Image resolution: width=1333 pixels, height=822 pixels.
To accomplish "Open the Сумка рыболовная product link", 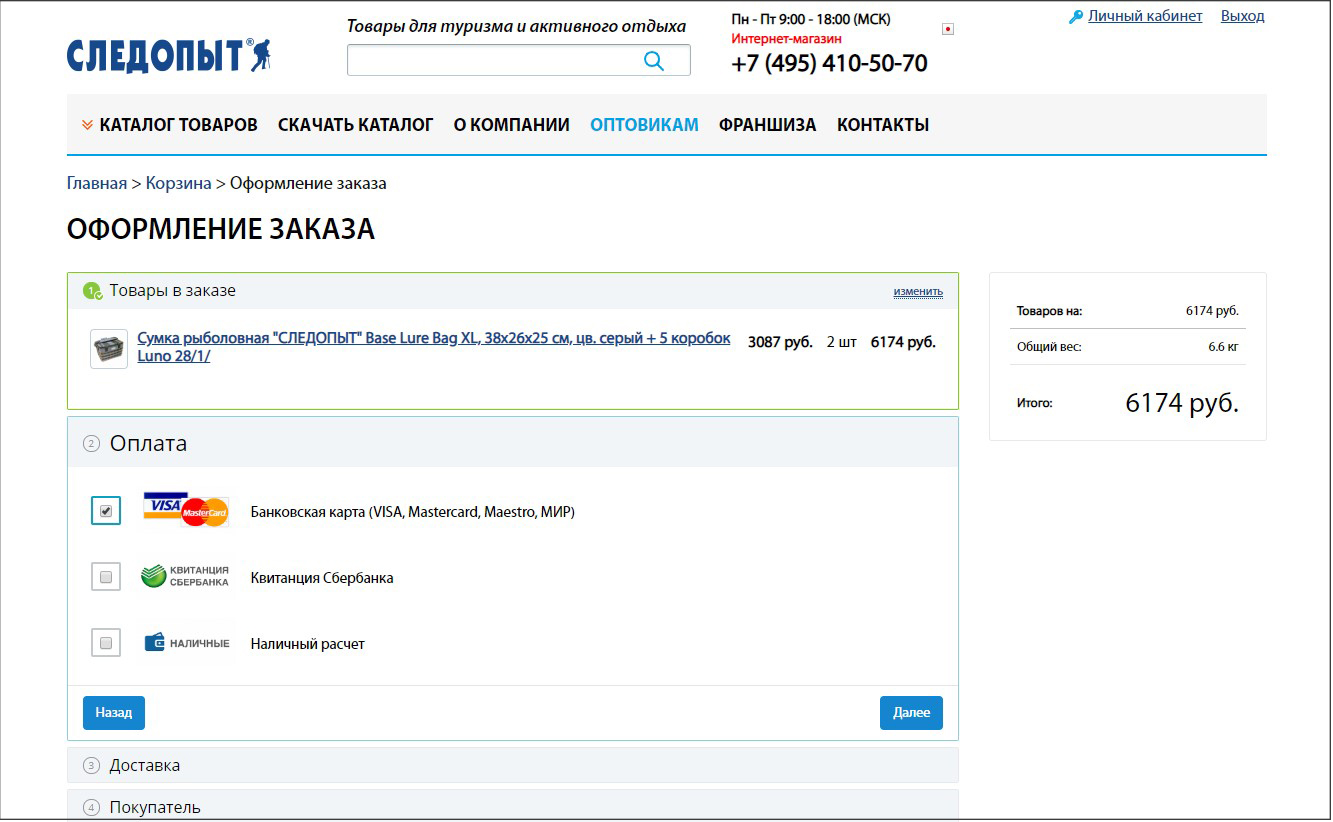I will click(434, 347).
